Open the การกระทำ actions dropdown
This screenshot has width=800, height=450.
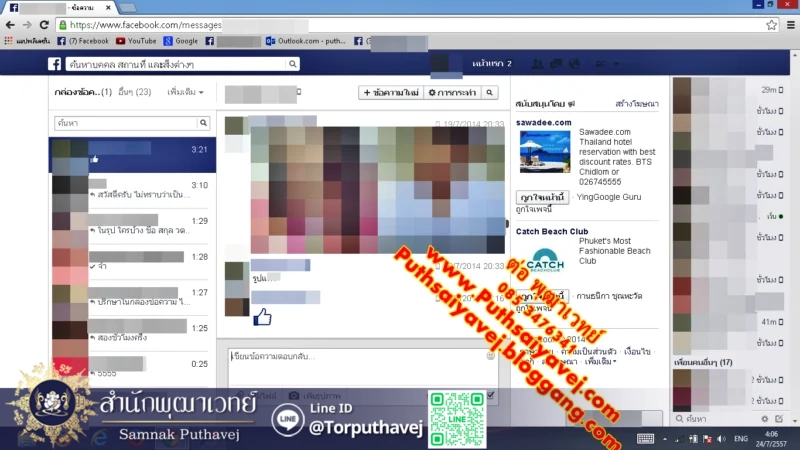(451, 92)
